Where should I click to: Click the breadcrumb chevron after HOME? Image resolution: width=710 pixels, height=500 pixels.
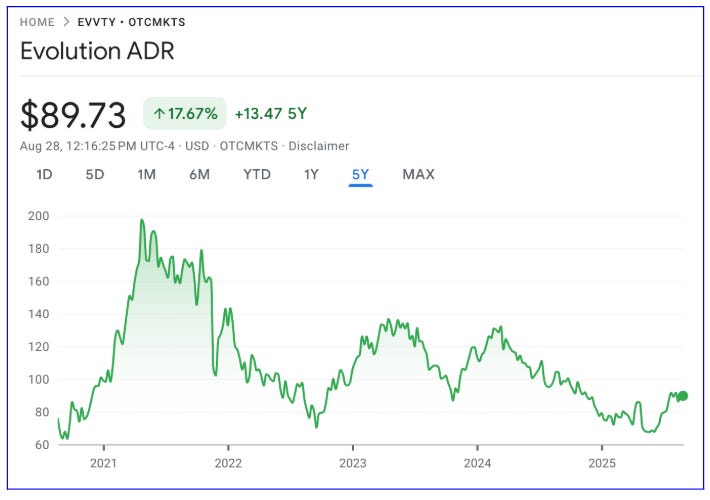coord(66,22)
